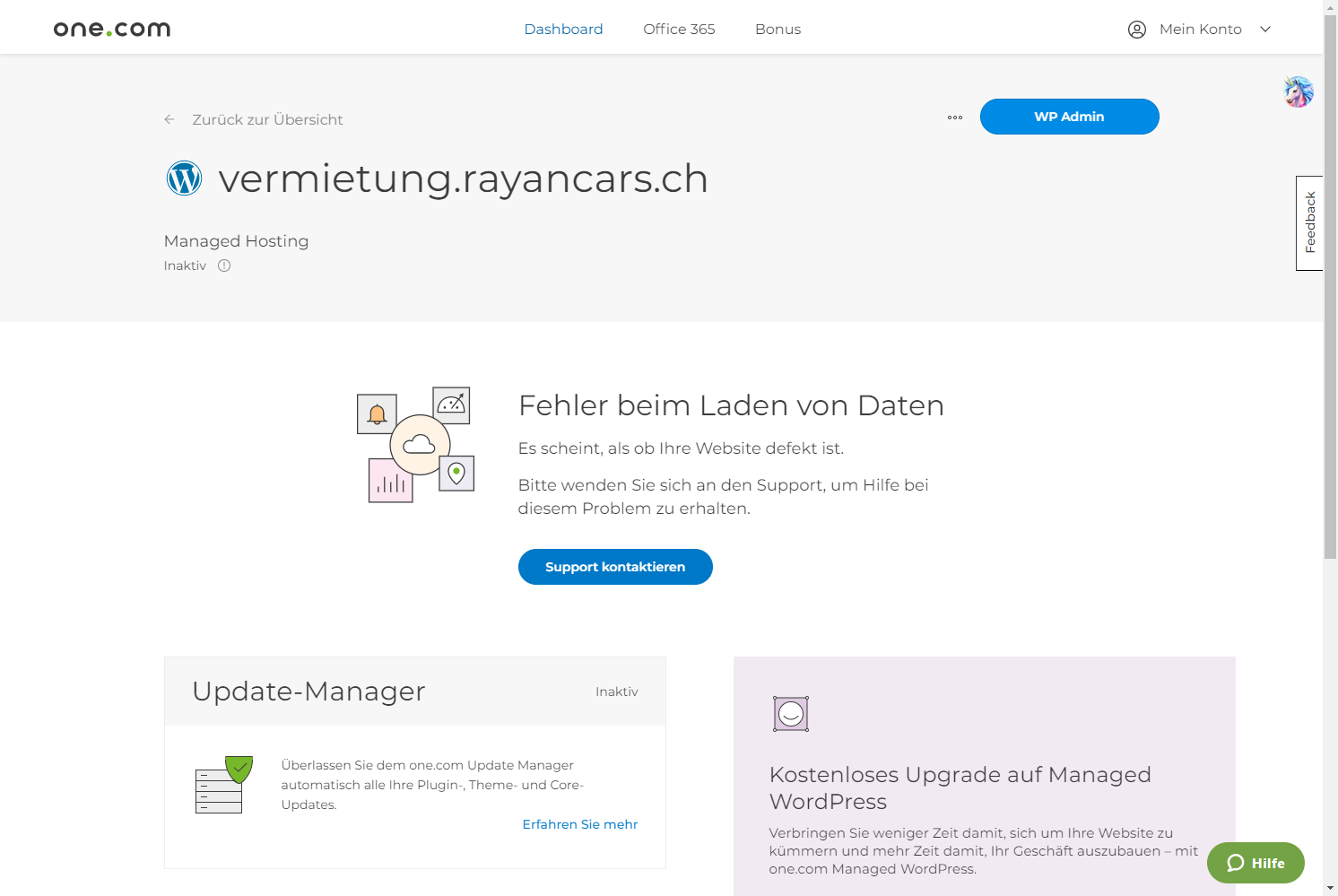1338x896 pixels.
Task: Click Kostenloses Upgrade auf Managed WordPress heading
Action: 960,787
